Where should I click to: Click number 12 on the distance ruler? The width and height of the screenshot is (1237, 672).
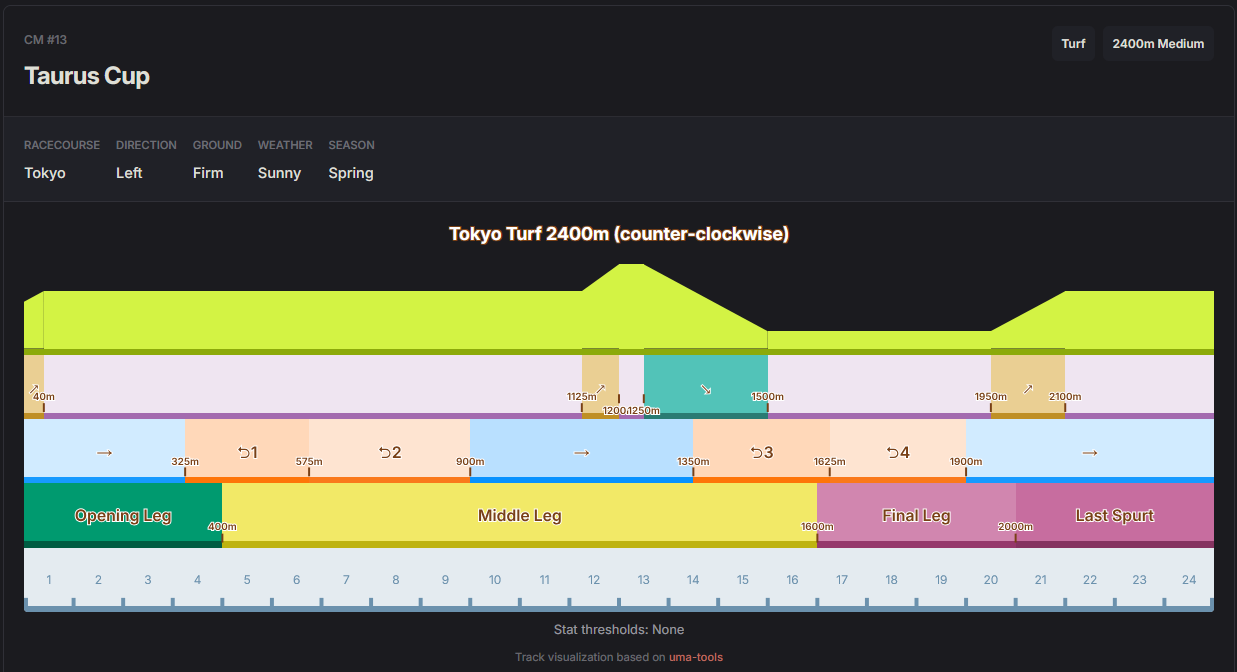594,579
